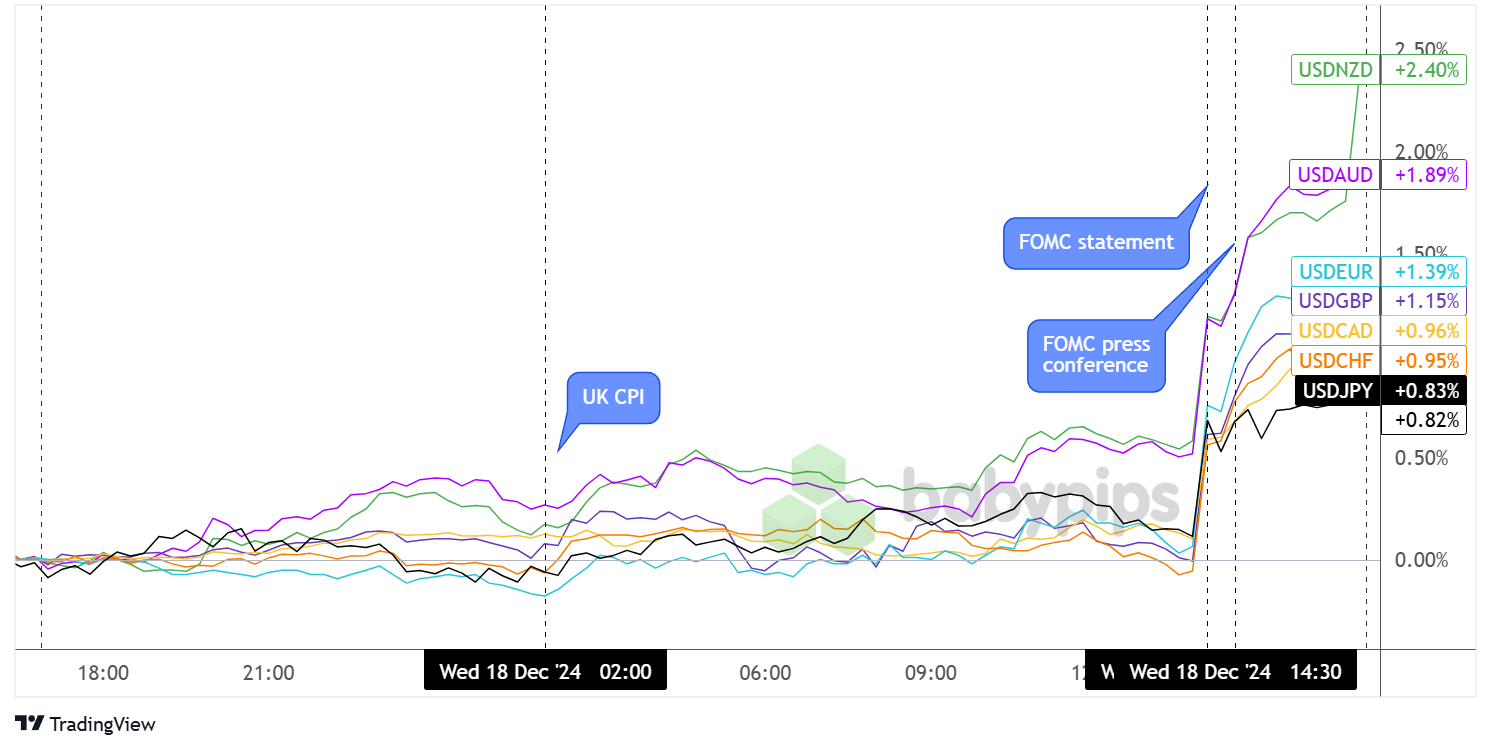This screenshot has width=1491, height=750.
Task: Click the 0.00% price axis label
Action: pyautogui.click(x=1421, y=560)
